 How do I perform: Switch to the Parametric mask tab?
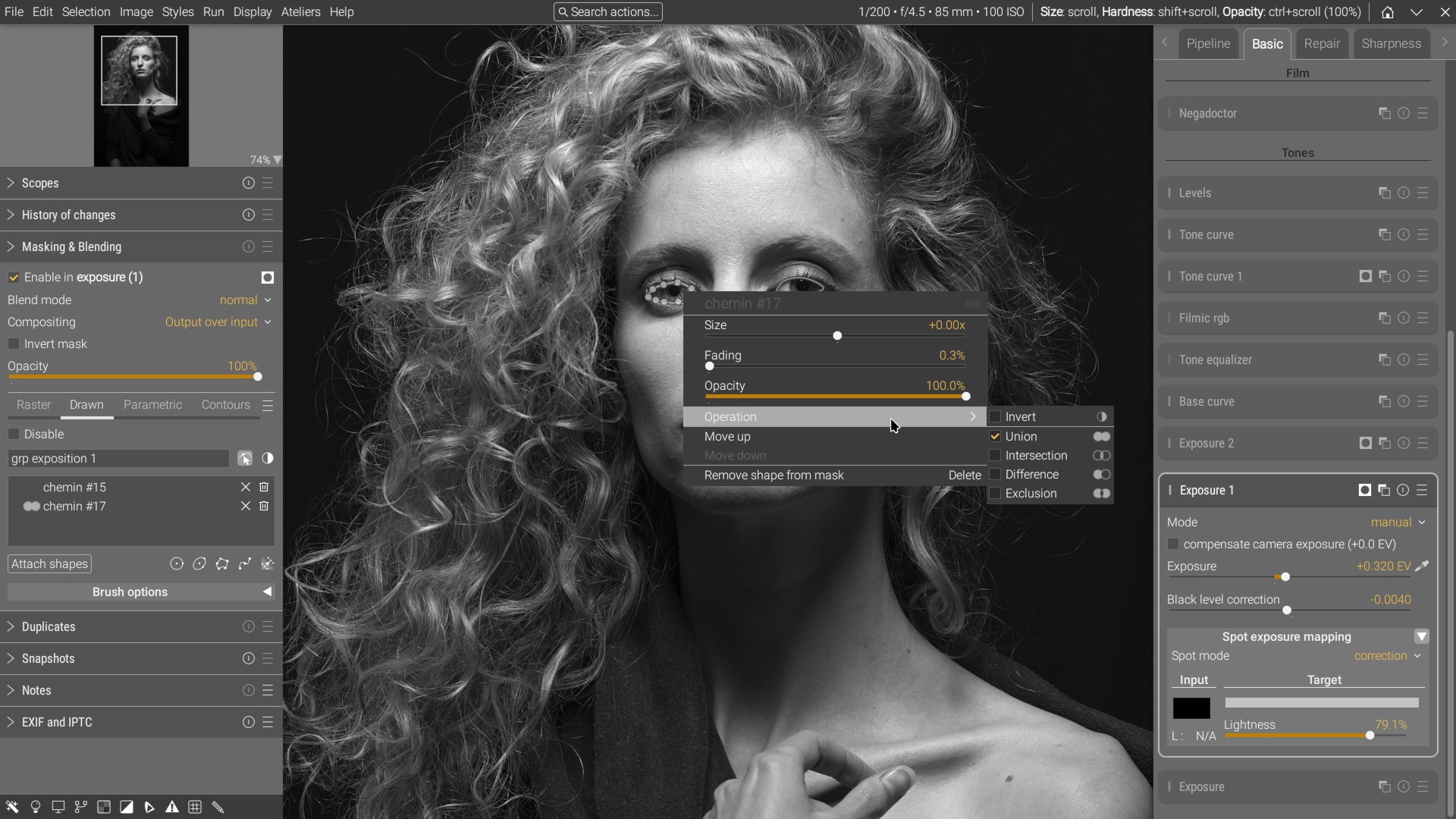click(x=152, y=405)
